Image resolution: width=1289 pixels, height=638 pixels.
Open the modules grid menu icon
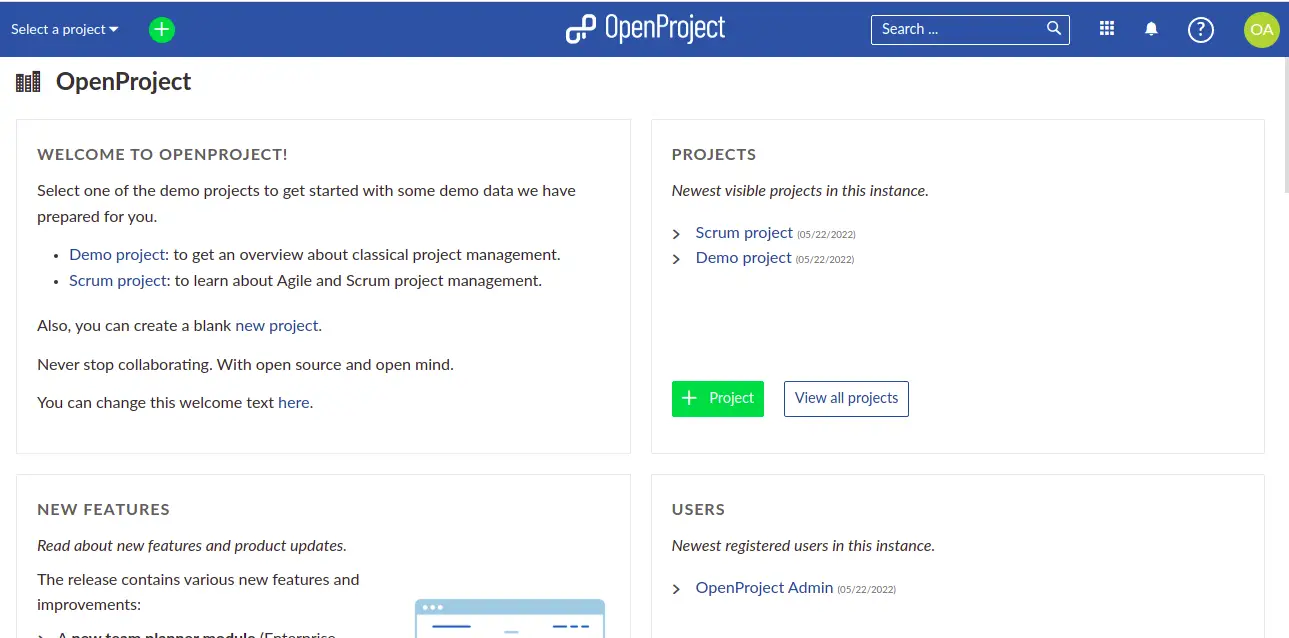click(1107, 29)
